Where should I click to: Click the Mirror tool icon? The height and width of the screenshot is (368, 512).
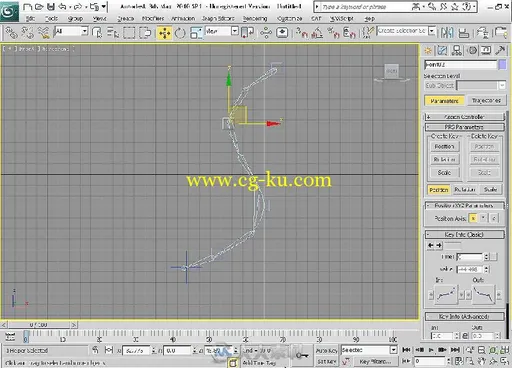click(x=447, y=33)
